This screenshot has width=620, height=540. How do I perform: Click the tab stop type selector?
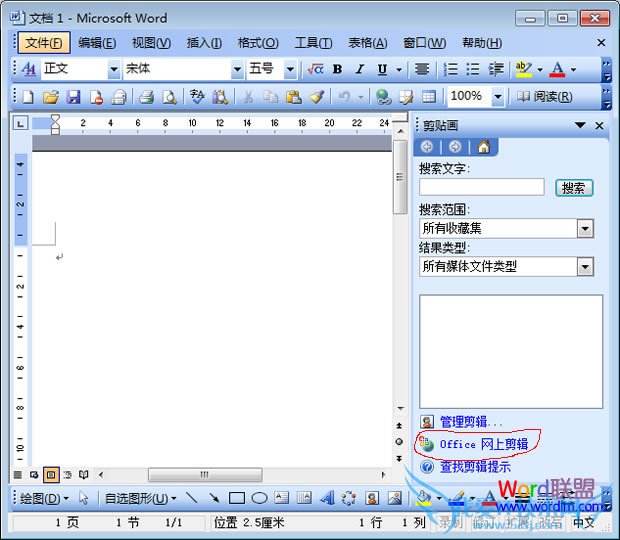(20, 123)
